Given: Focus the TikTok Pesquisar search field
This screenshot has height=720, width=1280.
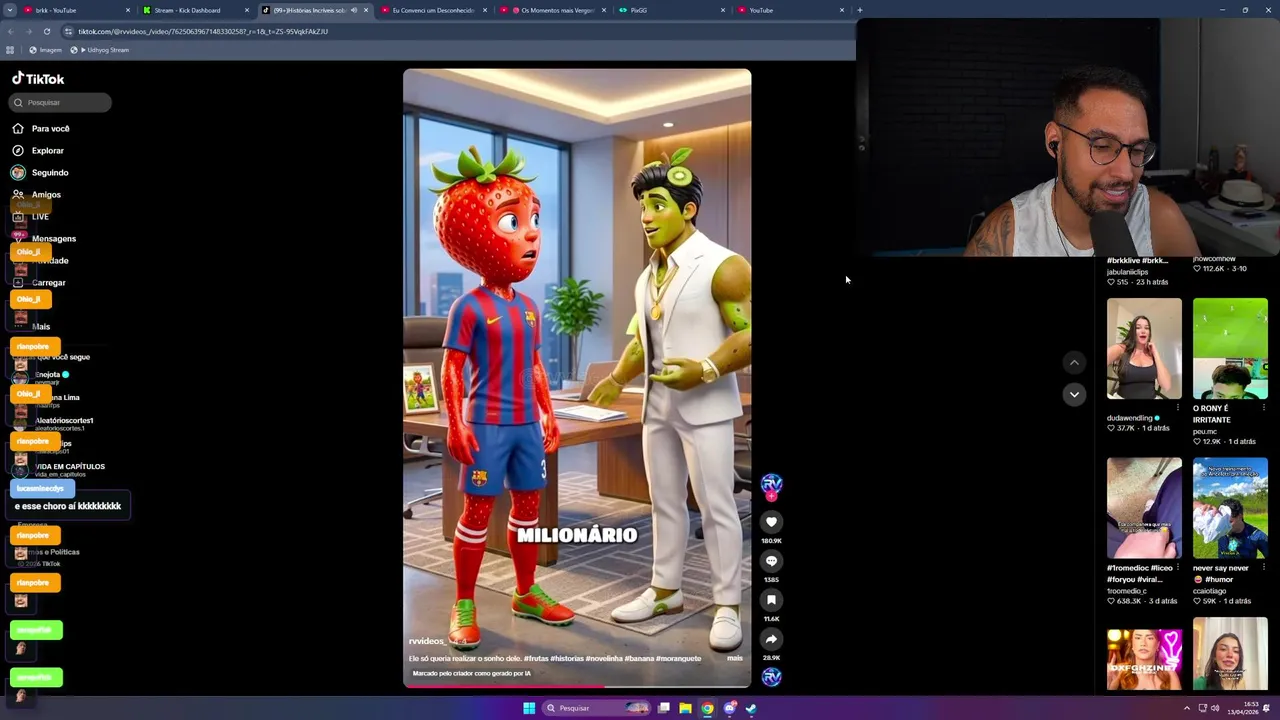Looking at the screenshot, I should 60,102.
